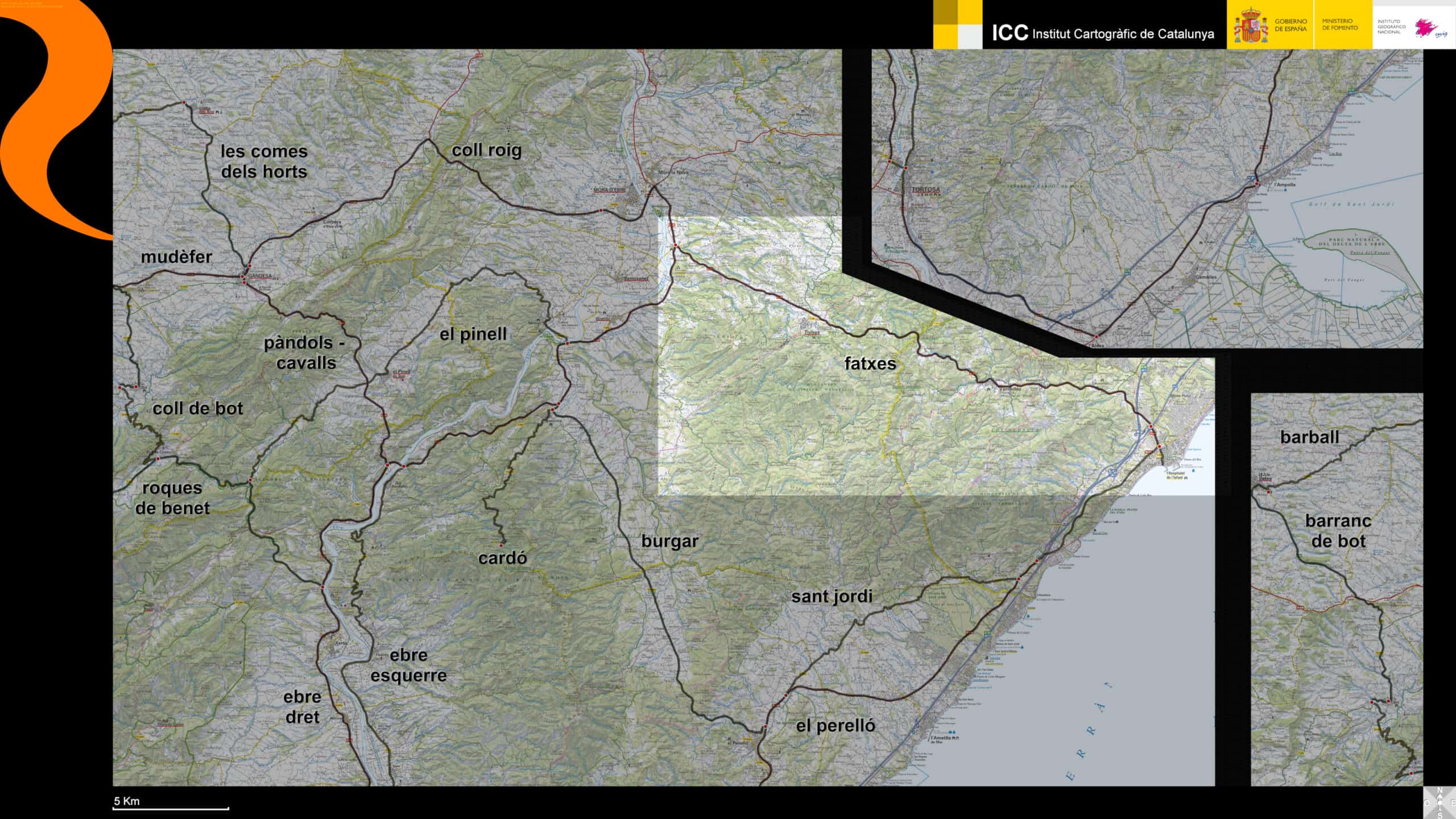The image size is (1456, 819).
Task: Select the sant jordi route label
Action: click(x=832, y=596)
